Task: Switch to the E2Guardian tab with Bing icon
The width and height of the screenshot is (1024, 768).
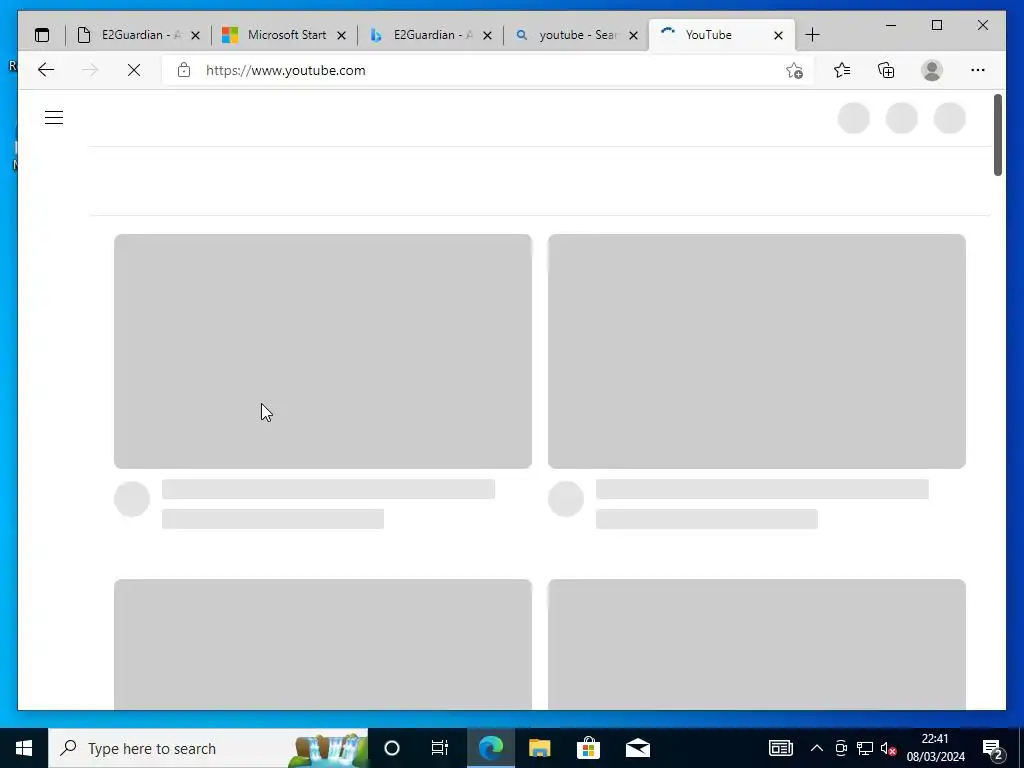Action: 431,35
